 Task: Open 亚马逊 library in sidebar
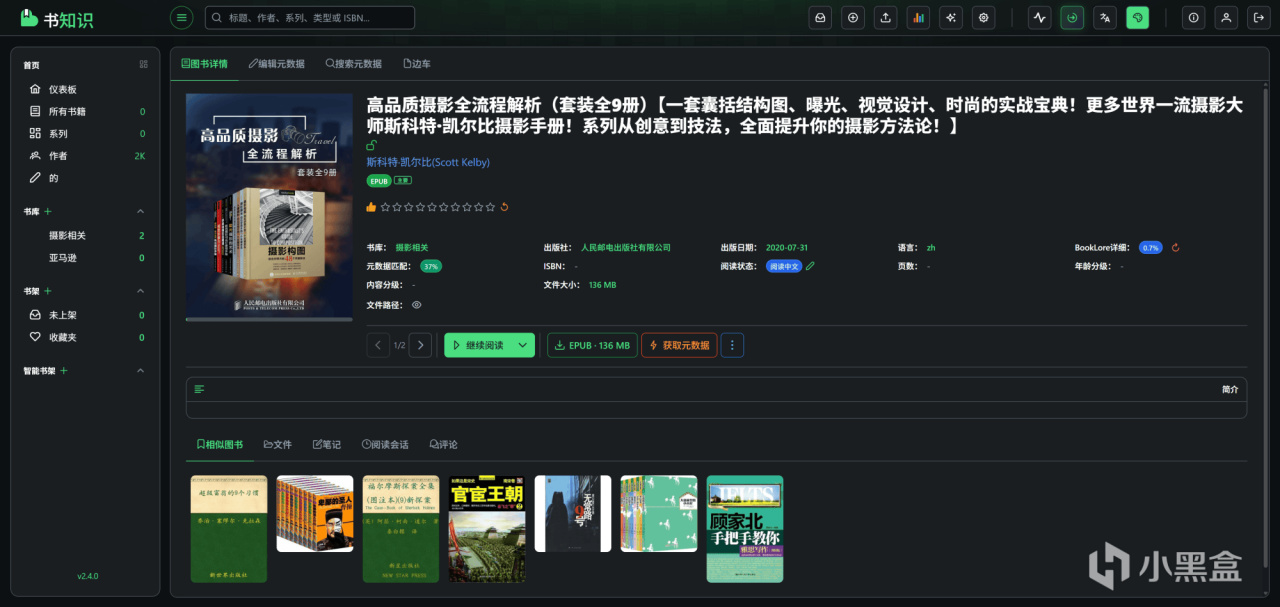tap(87, 257)
